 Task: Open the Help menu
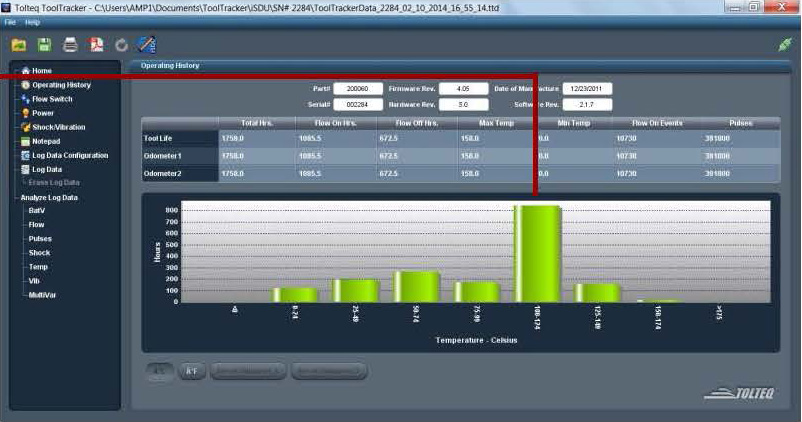click(x=33, y=22)
